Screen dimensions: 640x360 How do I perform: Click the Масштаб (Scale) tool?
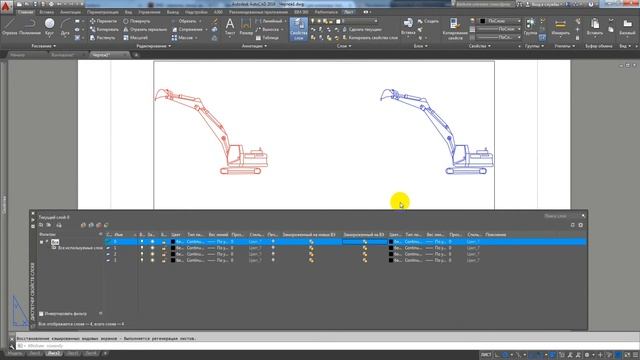tap(135, 38)
